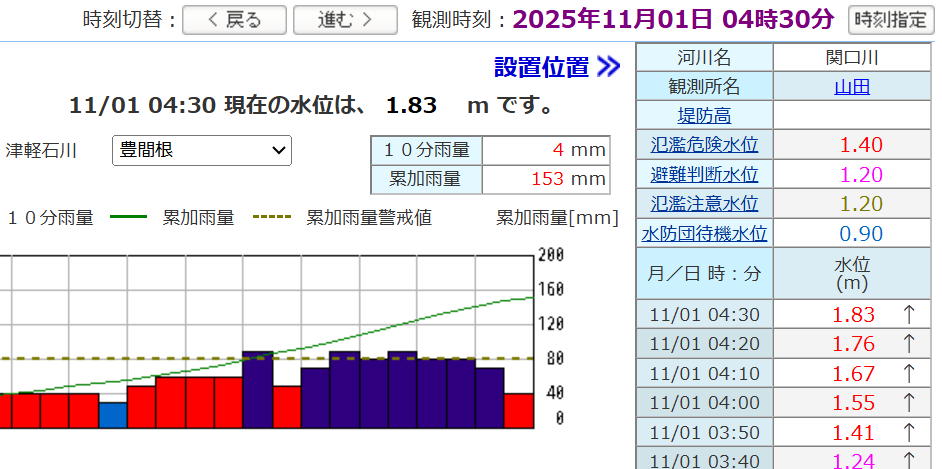Open the 山田 station link

tap(852, 88)
